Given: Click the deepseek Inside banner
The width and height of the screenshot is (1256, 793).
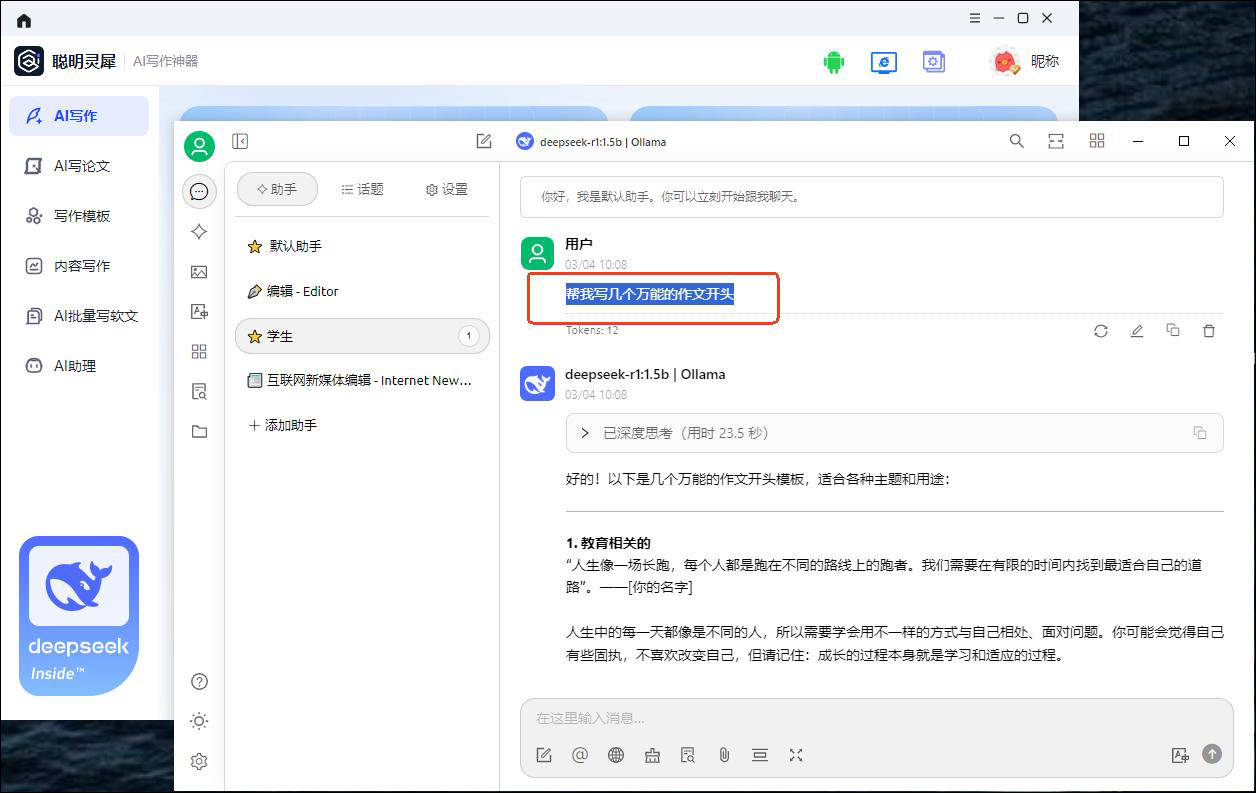Looking at the screenshot, I should tap(79, 616).
